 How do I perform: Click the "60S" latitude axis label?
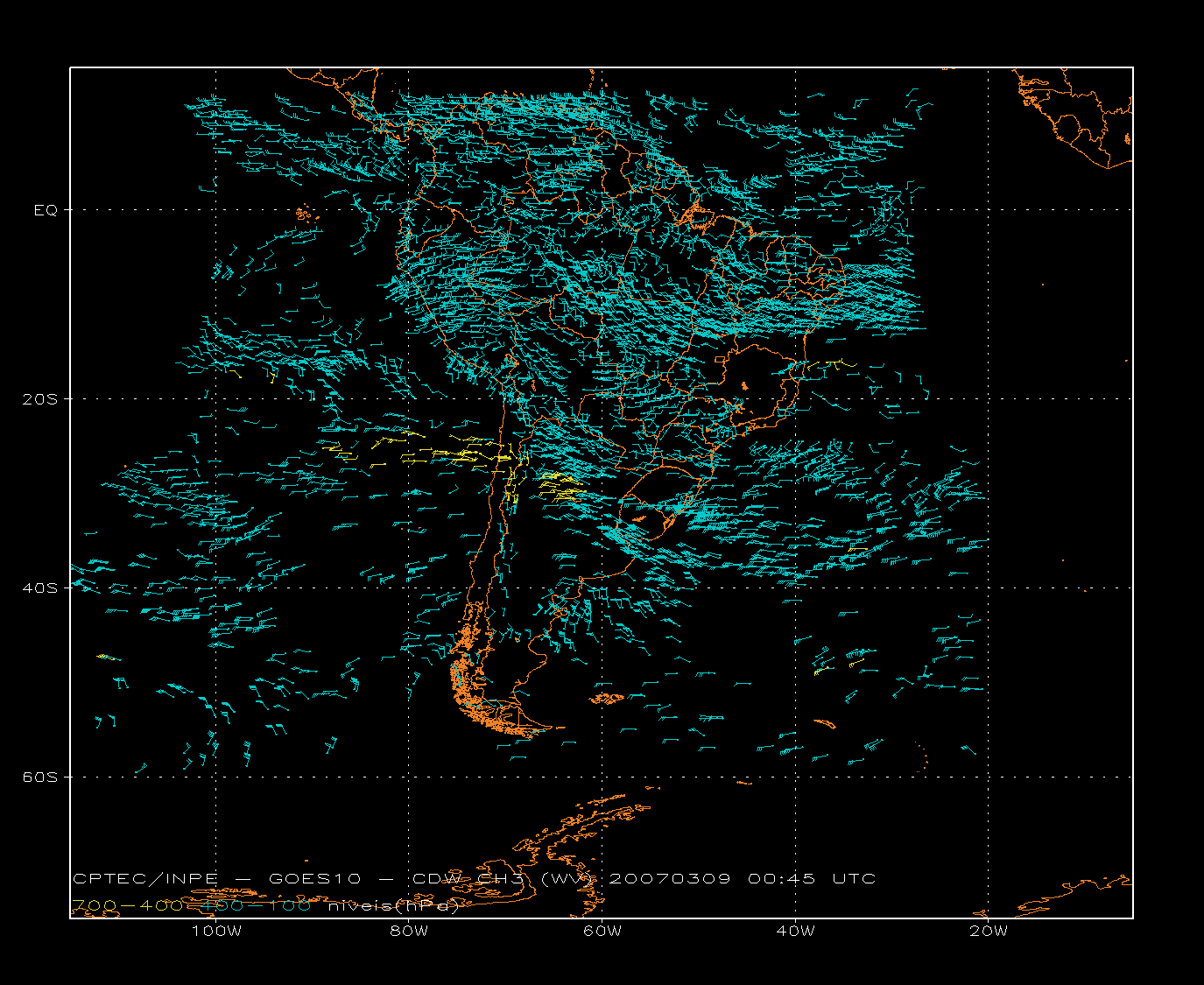[39, 777]
